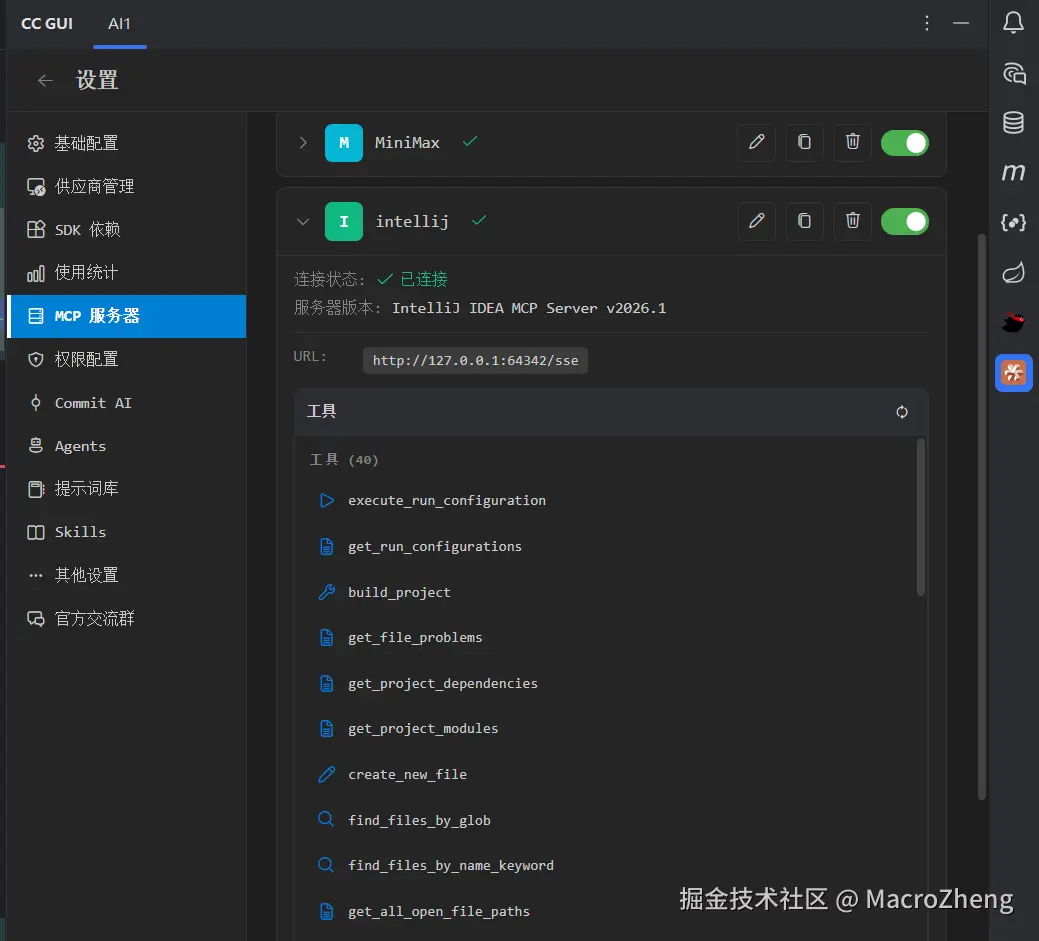Click the server URL field
This screenshot has width=1039, height=941.
[475, 360]
